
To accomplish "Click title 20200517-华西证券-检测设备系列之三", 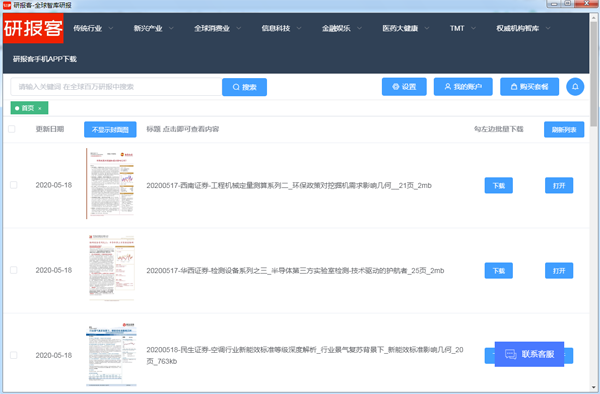I will click(x=295, y=271).
